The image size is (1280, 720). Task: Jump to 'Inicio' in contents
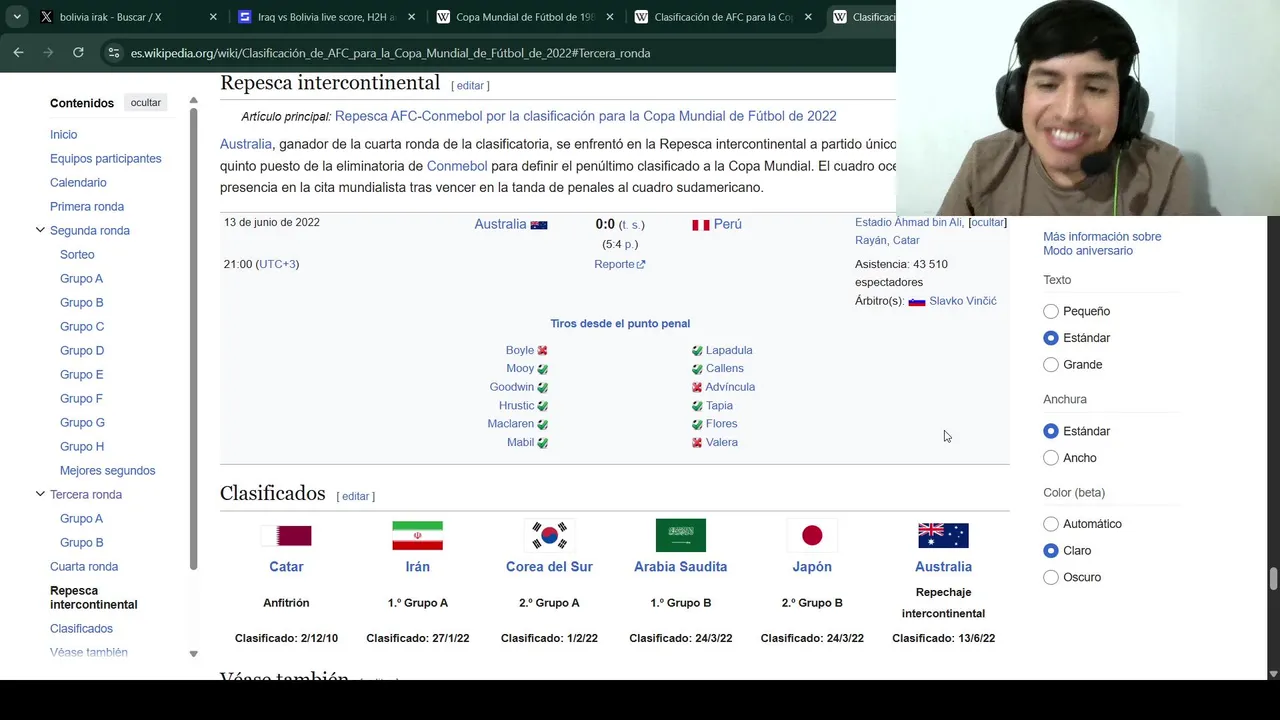point(63,134)
